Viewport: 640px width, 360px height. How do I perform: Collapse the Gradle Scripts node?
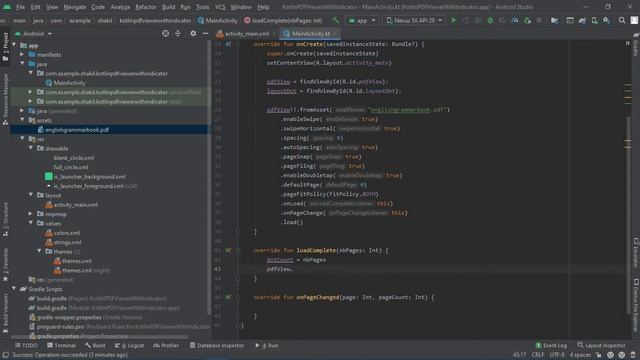coord(14,289)
